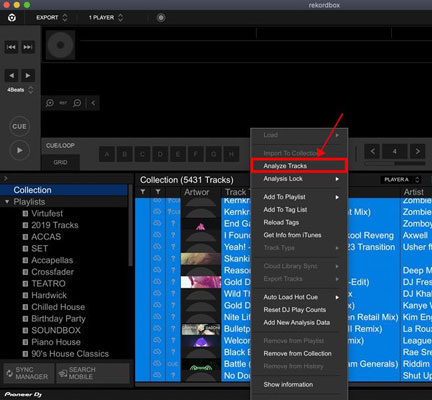Click the sidebar vertical scrollbar
The image size is (432, 400).
coord(130,226)
